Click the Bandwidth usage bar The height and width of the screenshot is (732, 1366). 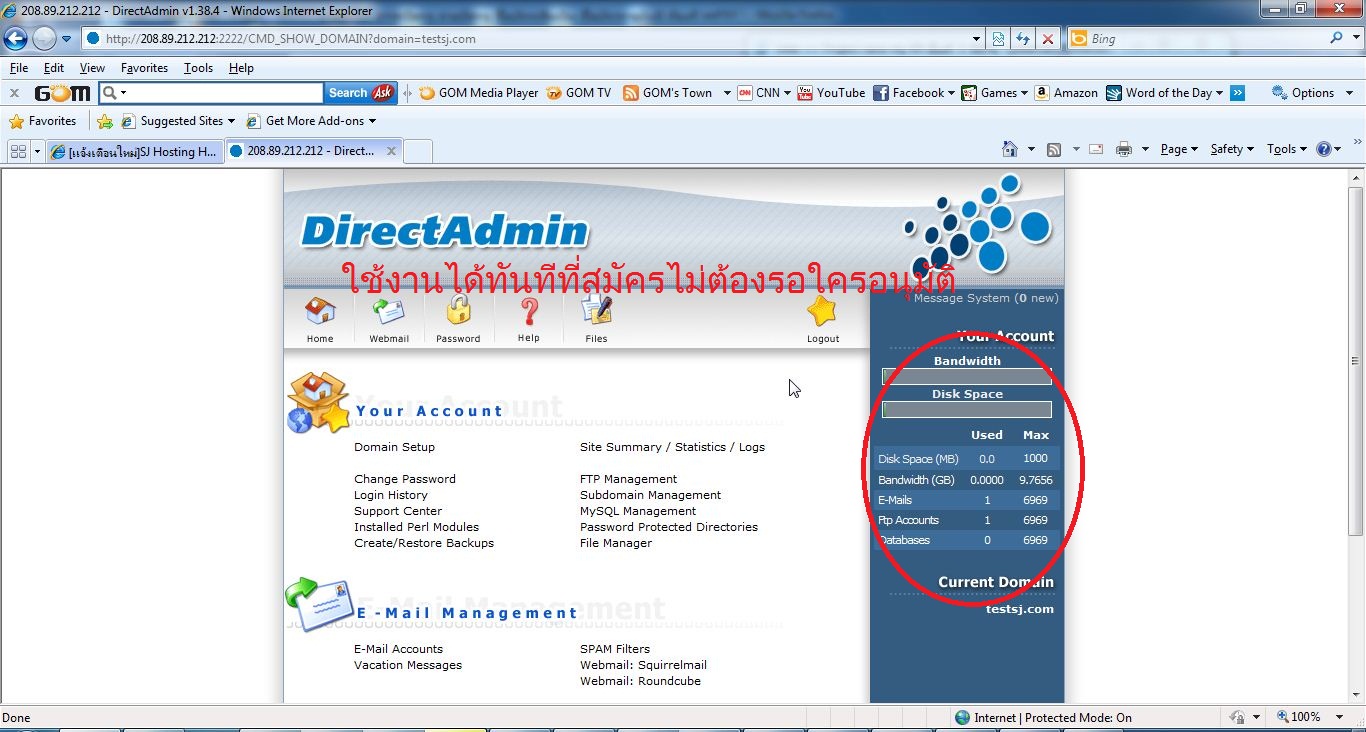pyautogui.click(x=967, y=377)
